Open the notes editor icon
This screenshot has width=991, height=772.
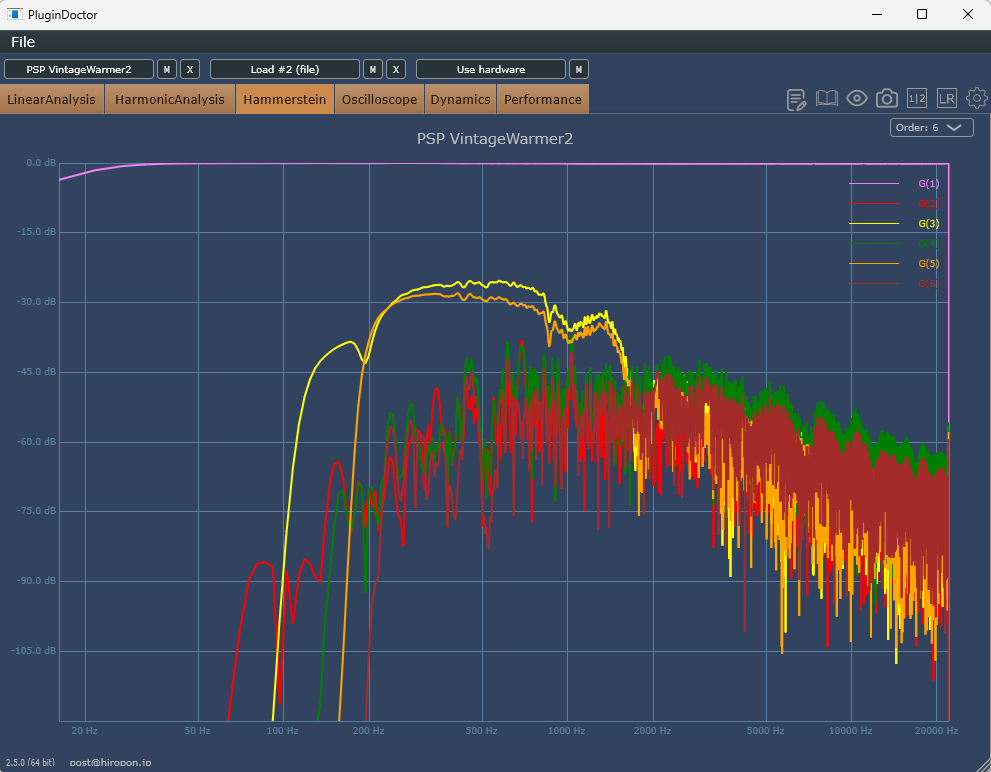click(x=797, y=99)
